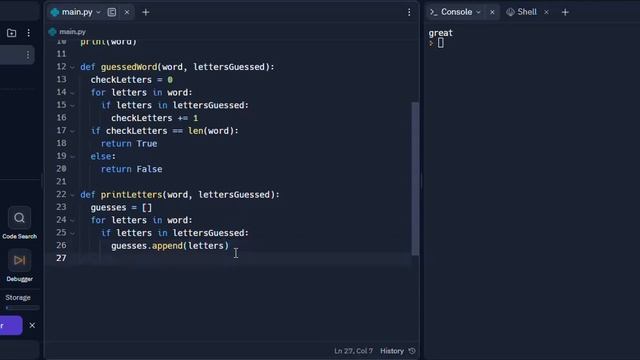
Task: Click 'checkLetters += 1' on line 16
Action: point(154,118)
